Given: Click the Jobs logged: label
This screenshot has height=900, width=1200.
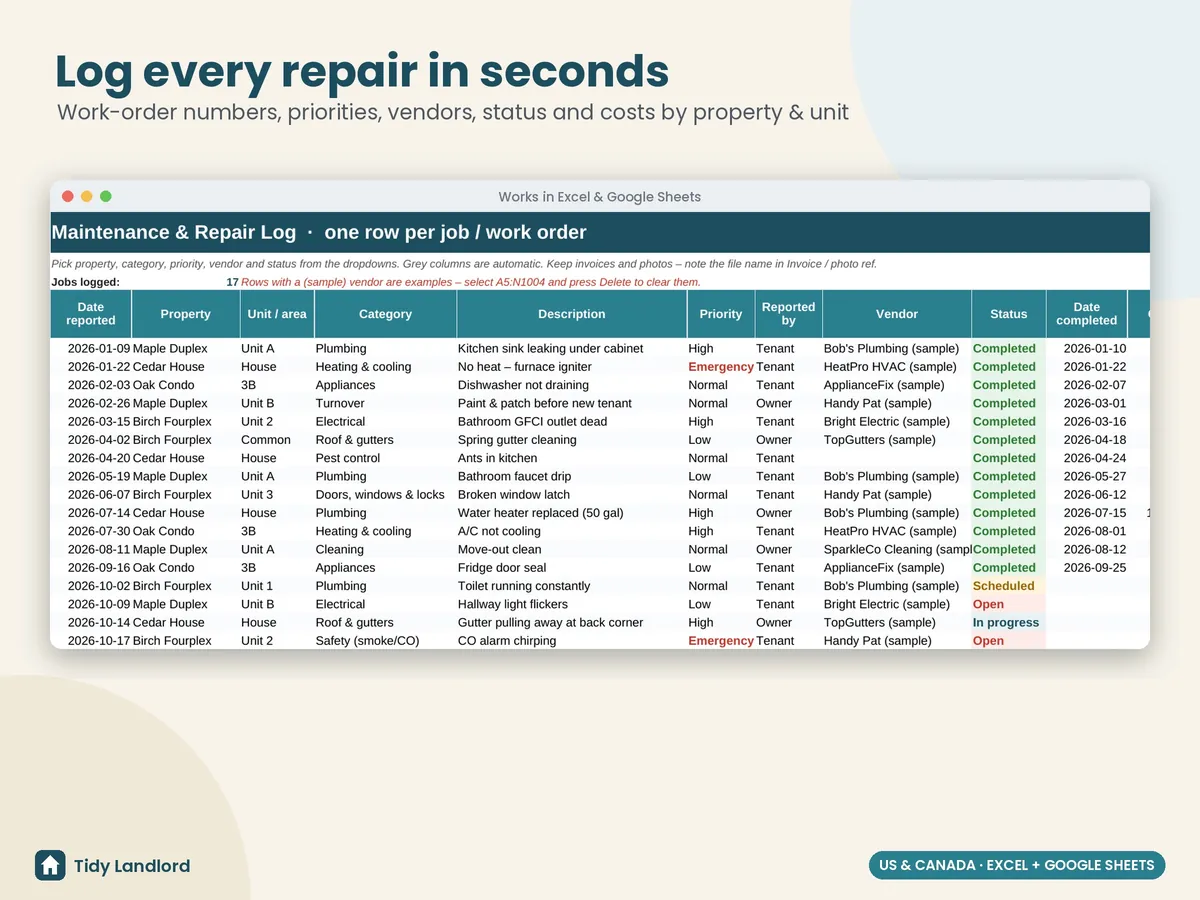Looking at the screenshot, I should point(85,282).
